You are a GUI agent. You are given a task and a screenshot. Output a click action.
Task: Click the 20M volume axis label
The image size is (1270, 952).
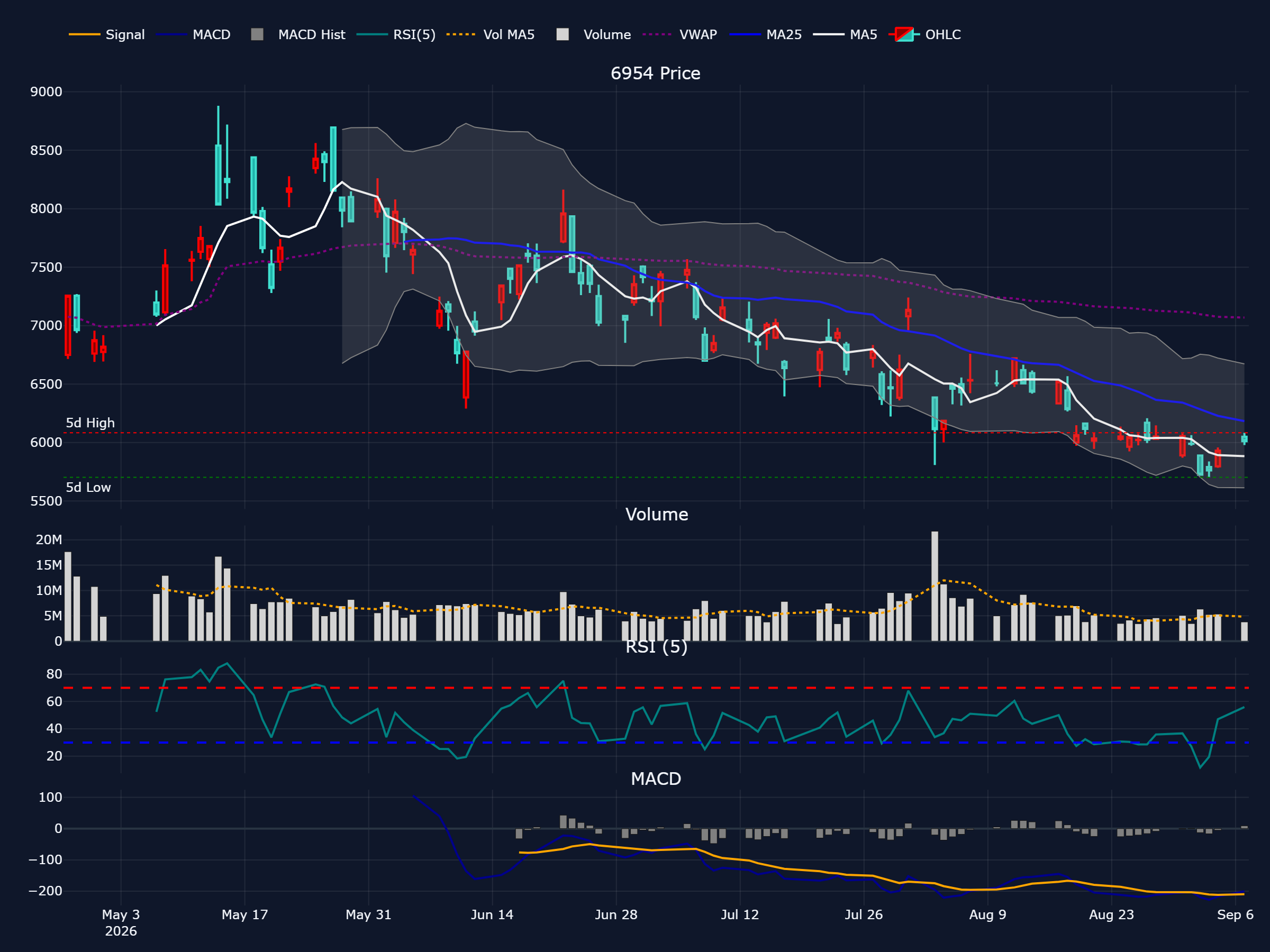click(x=49, y=539)
